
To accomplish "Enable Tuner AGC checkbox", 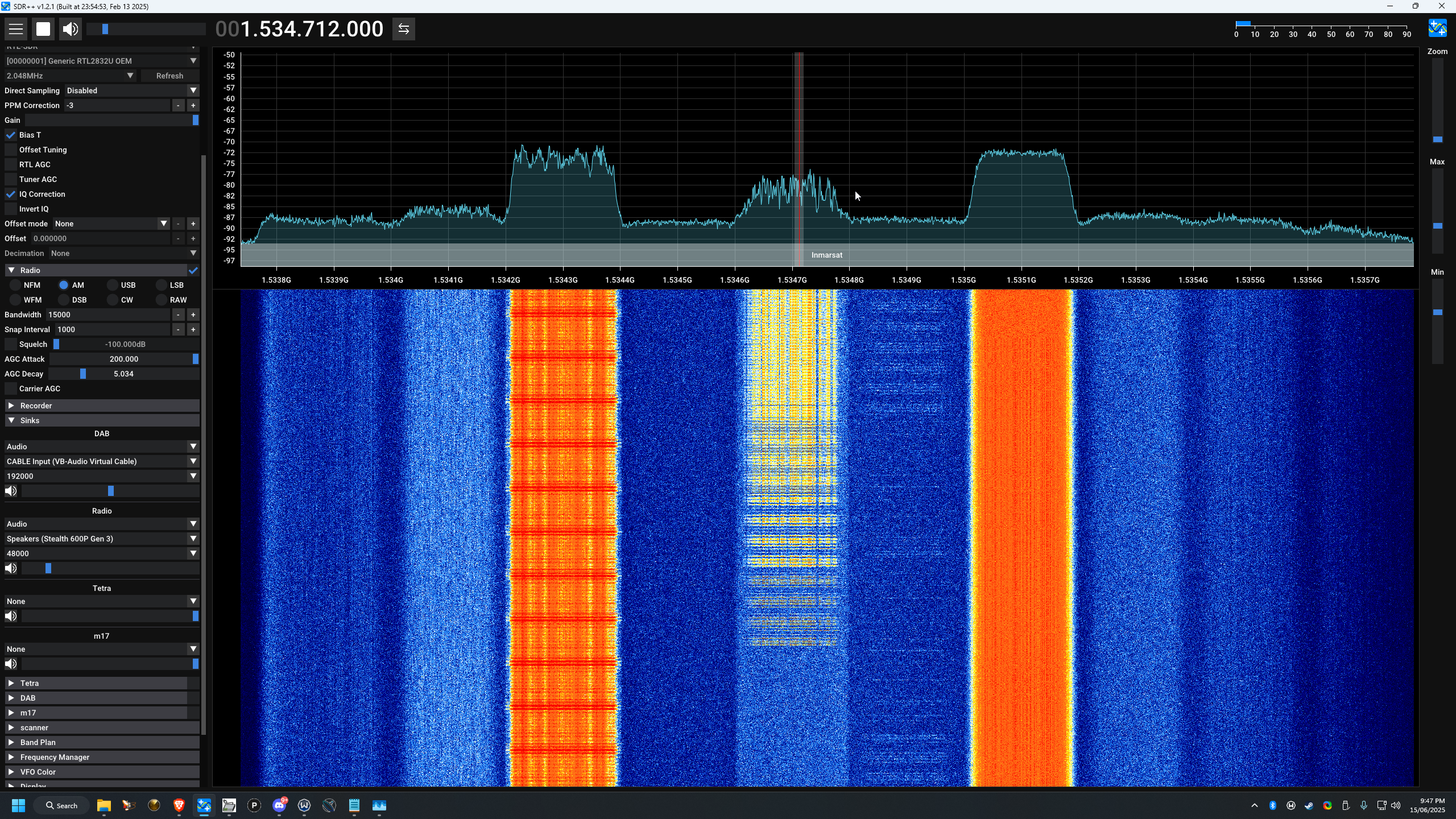I will pos(11,179).
